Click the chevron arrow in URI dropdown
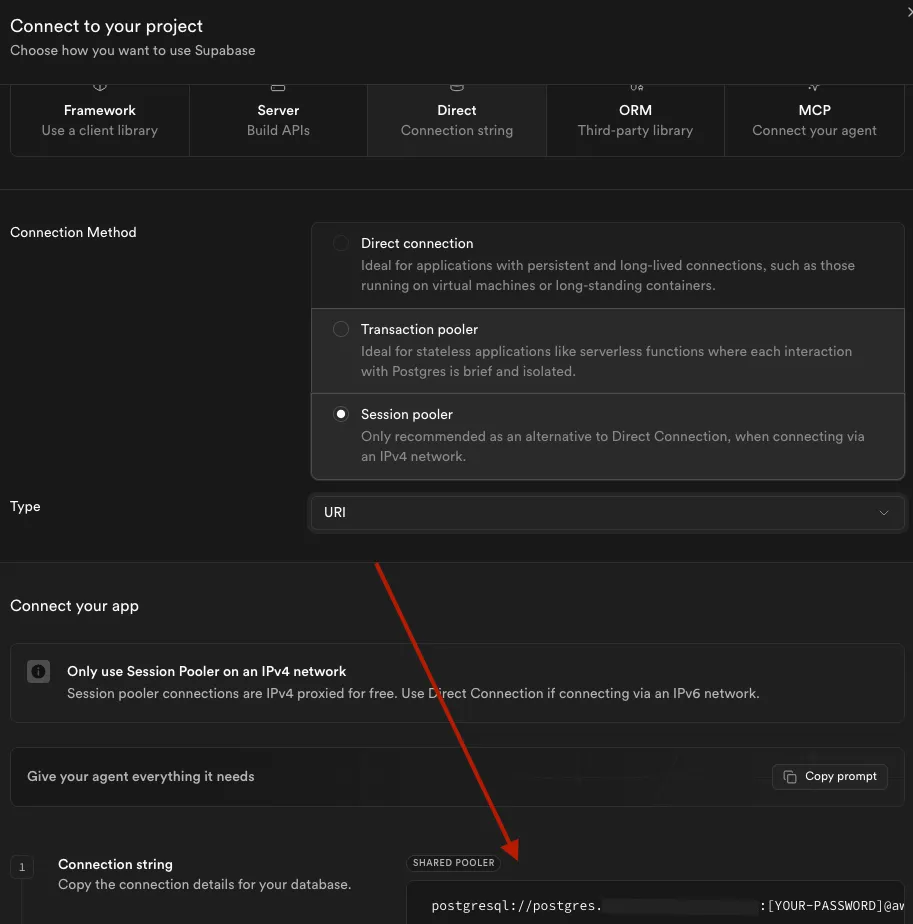Viewport: 913px width, 924px height. pyautogui.click(x=884, y=513)
